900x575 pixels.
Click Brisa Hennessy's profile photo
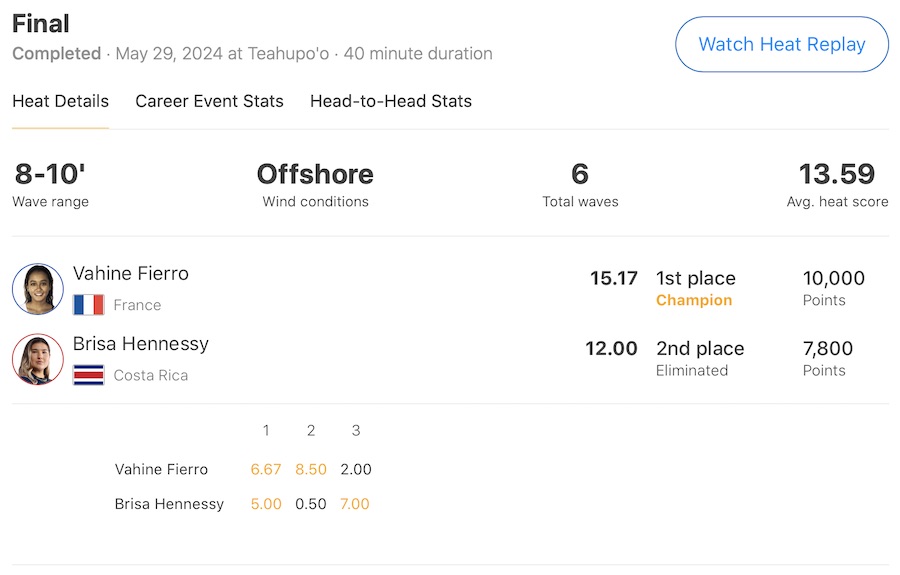pyautogui.click(x=38, y=359)
